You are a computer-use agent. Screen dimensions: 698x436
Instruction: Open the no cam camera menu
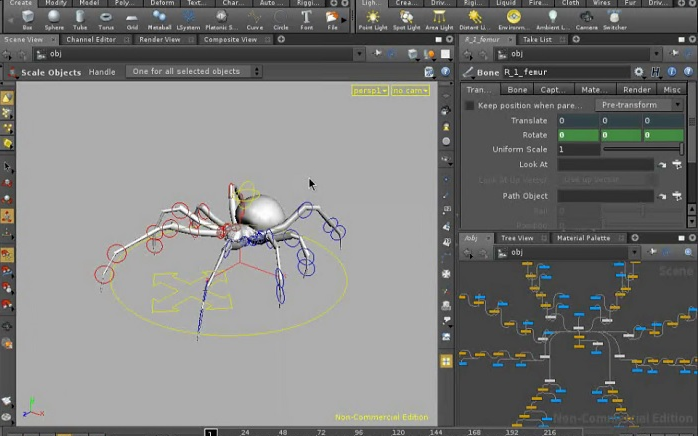[410, 91]
